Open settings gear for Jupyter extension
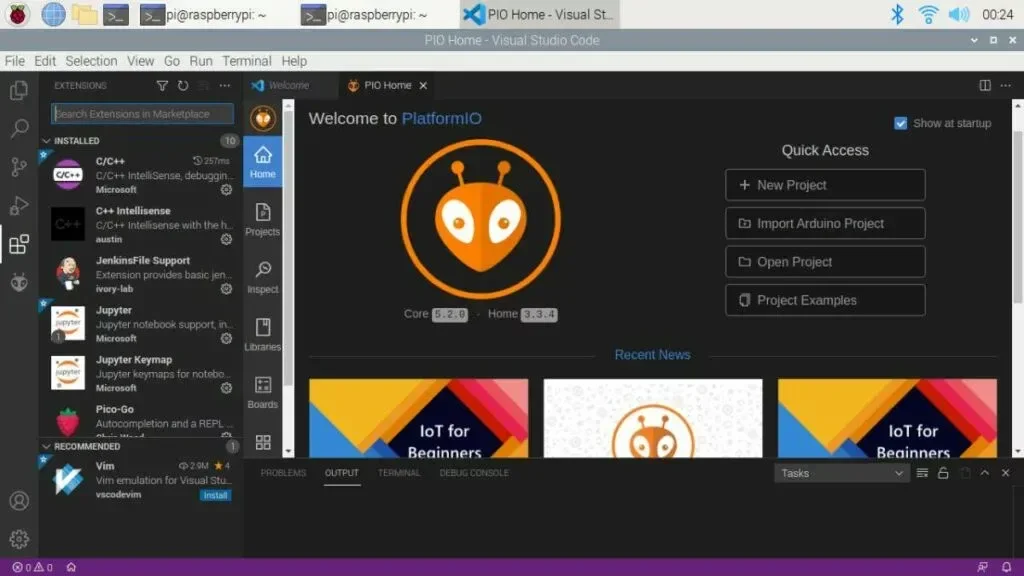Viewport: 1024px width, 576px height. tap(226, 338)
